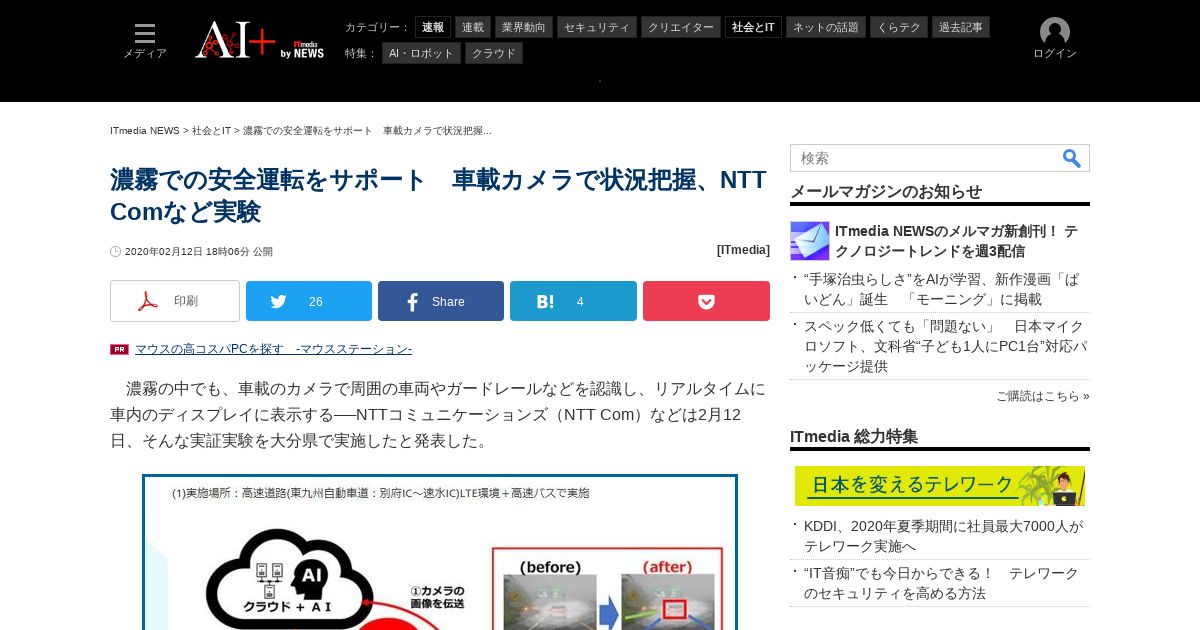
Task: Select the ネットの話題 category tab
Action: click(826, 27)
